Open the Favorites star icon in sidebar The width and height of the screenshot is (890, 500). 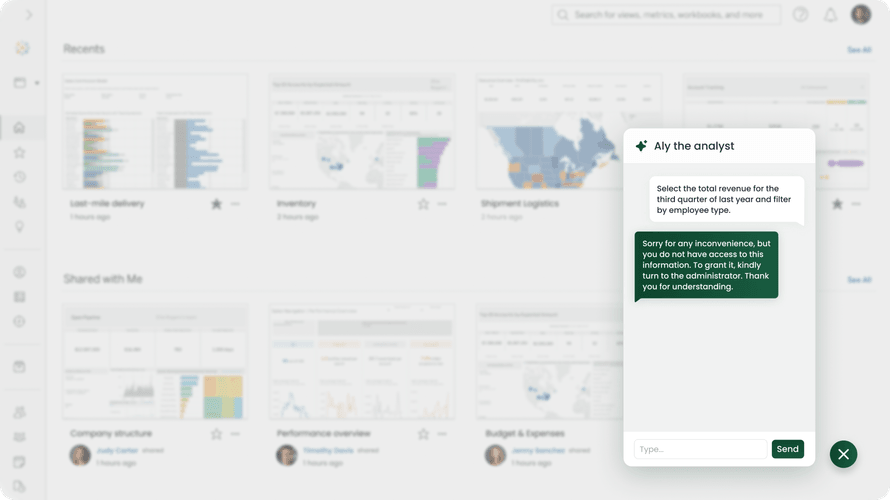[x=20, y=153]
